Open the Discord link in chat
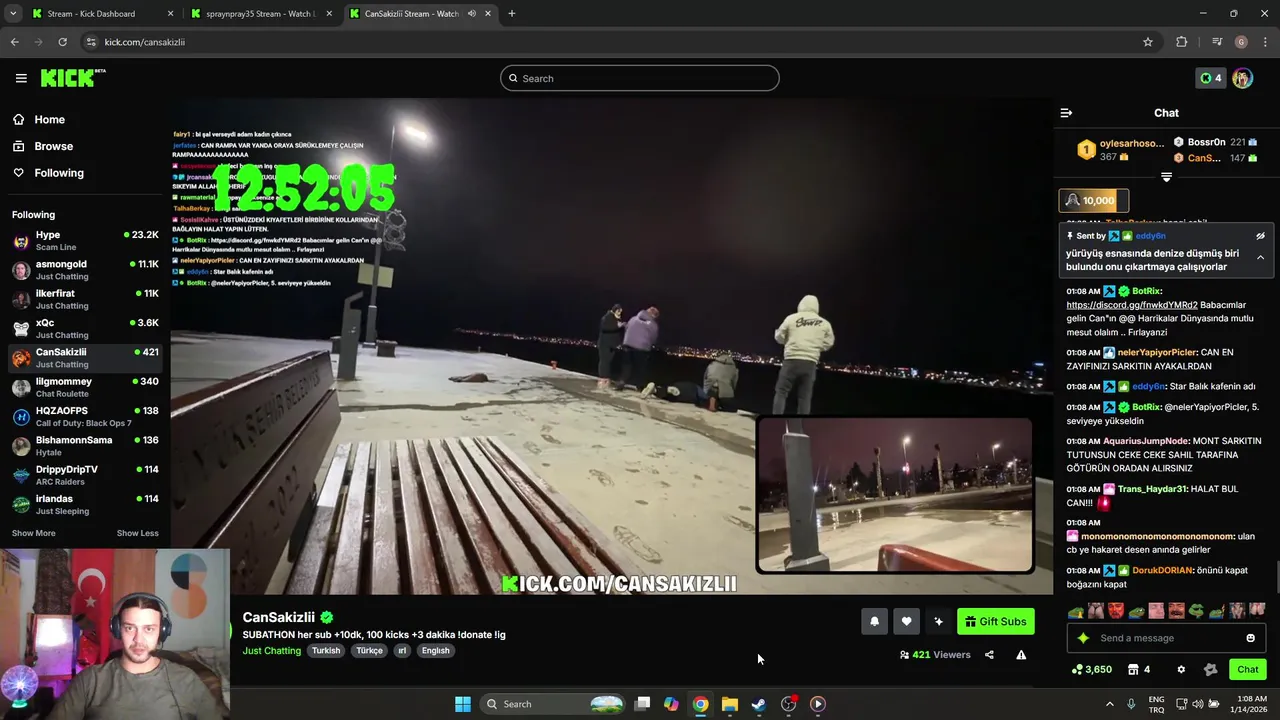Image resolution: width=1280 pixels, height=720 pixels. tap(1132, 305)
